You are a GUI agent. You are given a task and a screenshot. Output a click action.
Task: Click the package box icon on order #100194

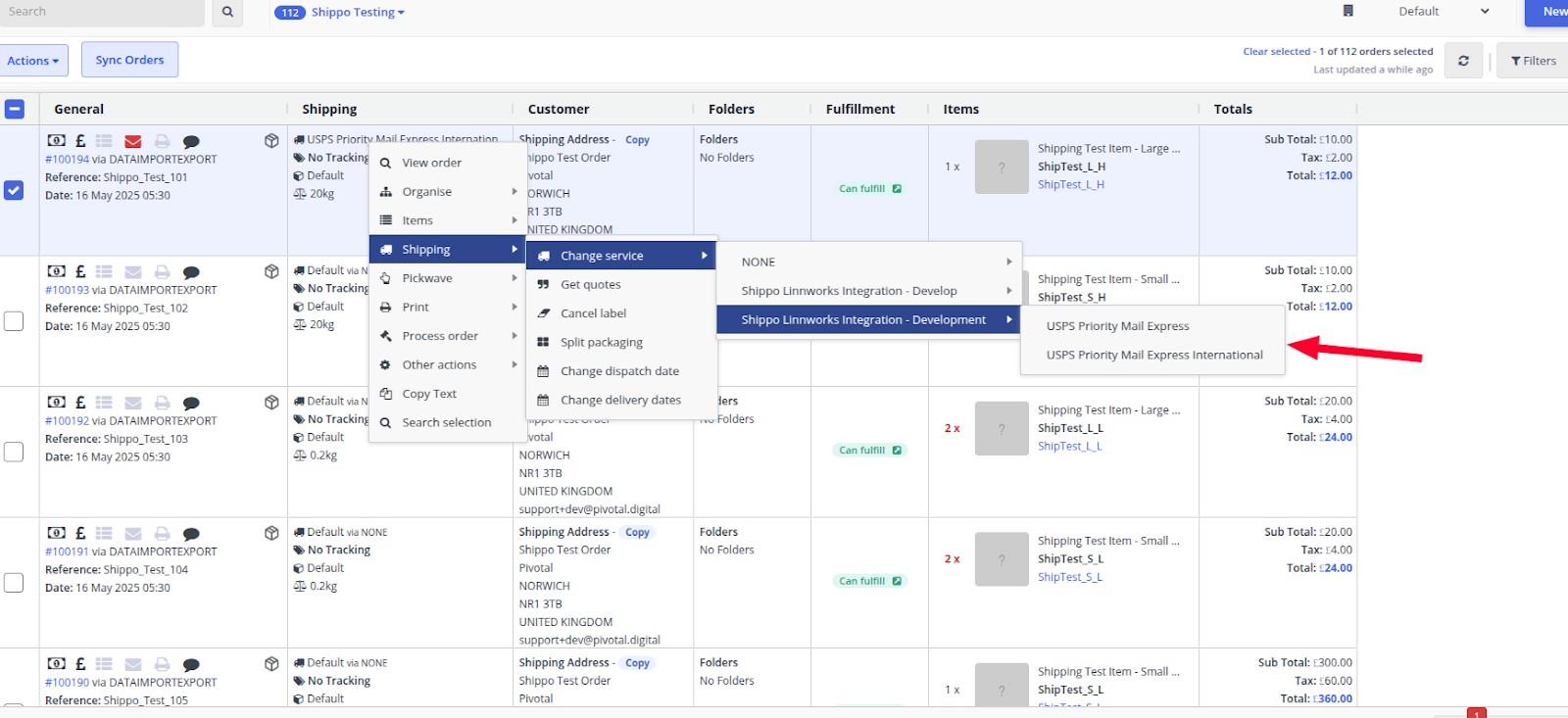(x=271, y=141)
